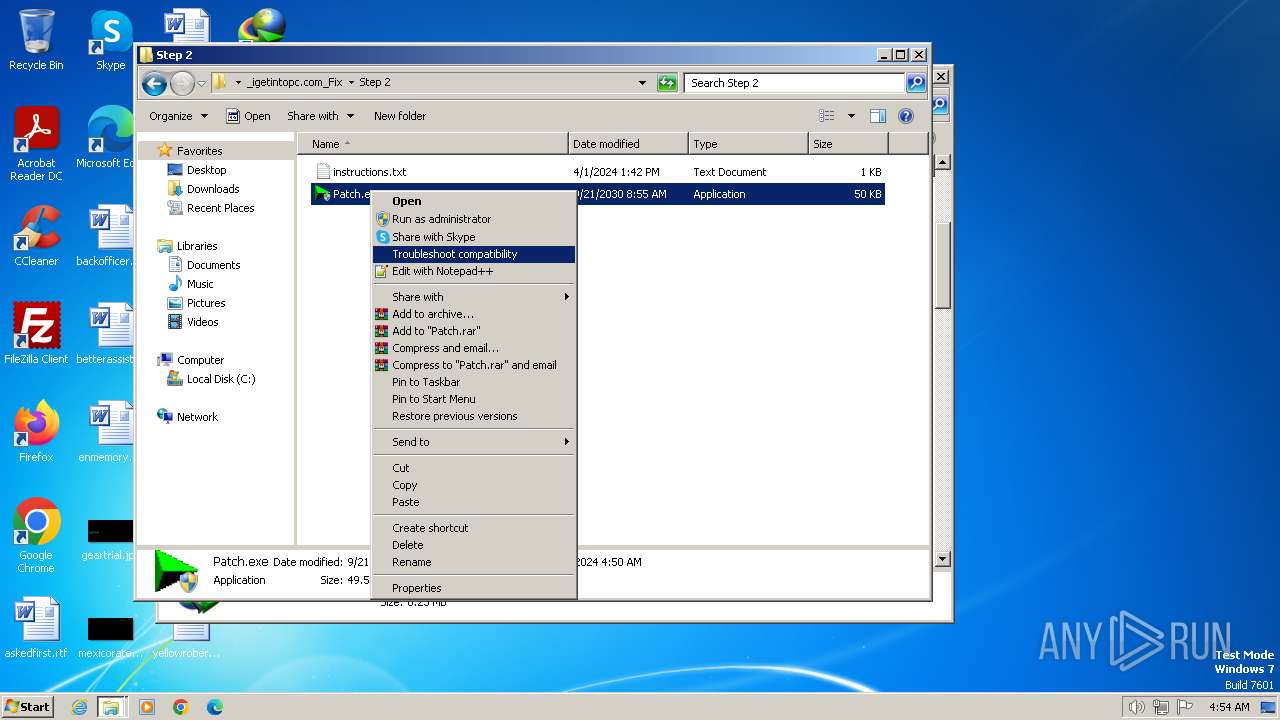Open toolbar Share with dropdown
Image resolution: width=1280 pixels, height=720 pixels.
[320, 116]
